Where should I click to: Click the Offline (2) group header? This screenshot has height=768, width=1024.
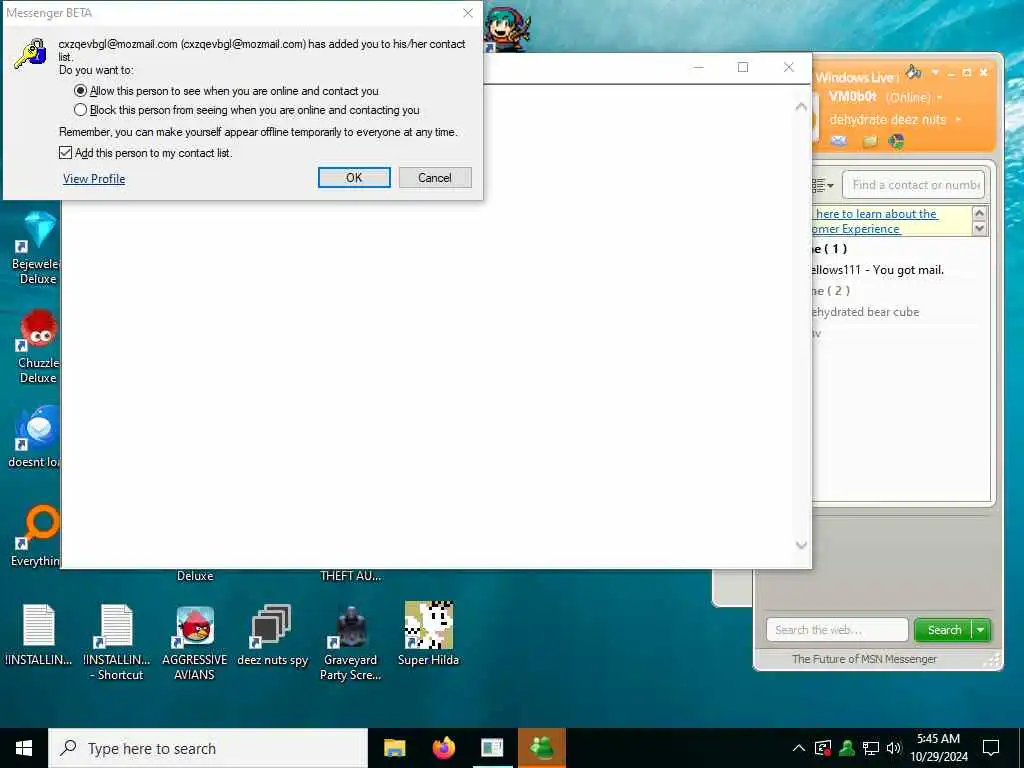click(x=831, y=291)
